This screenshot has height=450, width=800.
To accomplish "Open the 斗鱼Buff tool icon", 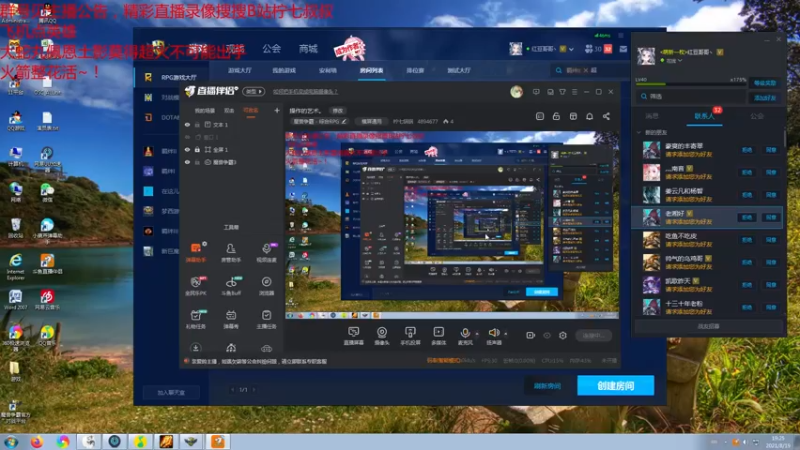I will 231,286.
